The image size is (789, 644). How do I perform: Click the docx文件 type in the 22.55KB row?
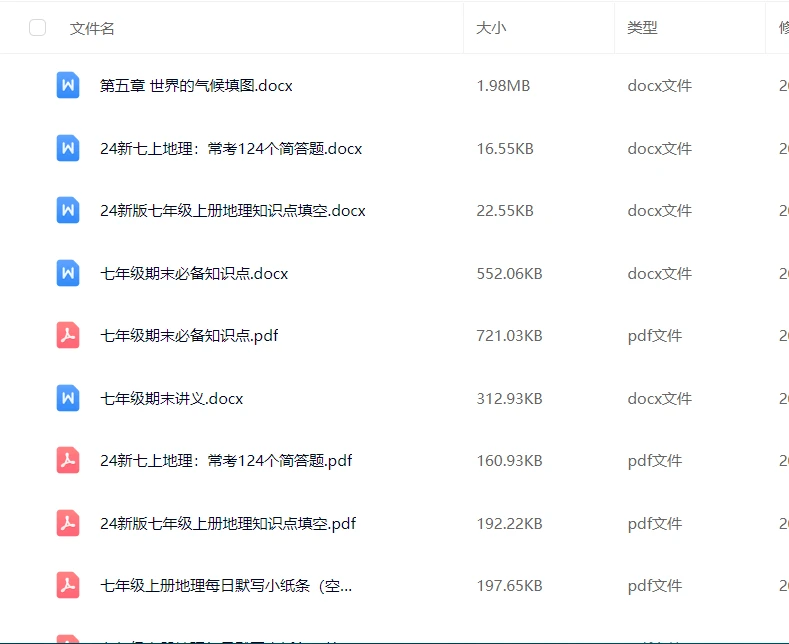click(x=659, y=211)
